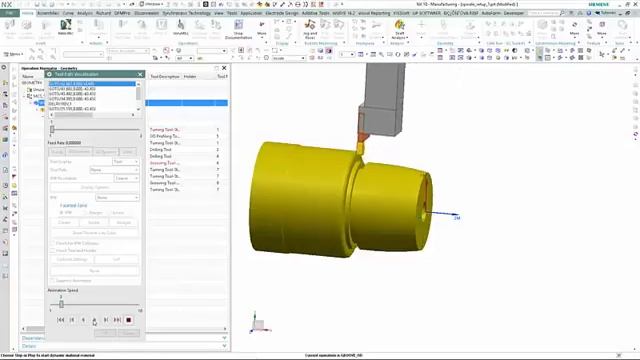Collapse the MCS tree node
640x360 pixels.
click(24, 96)
